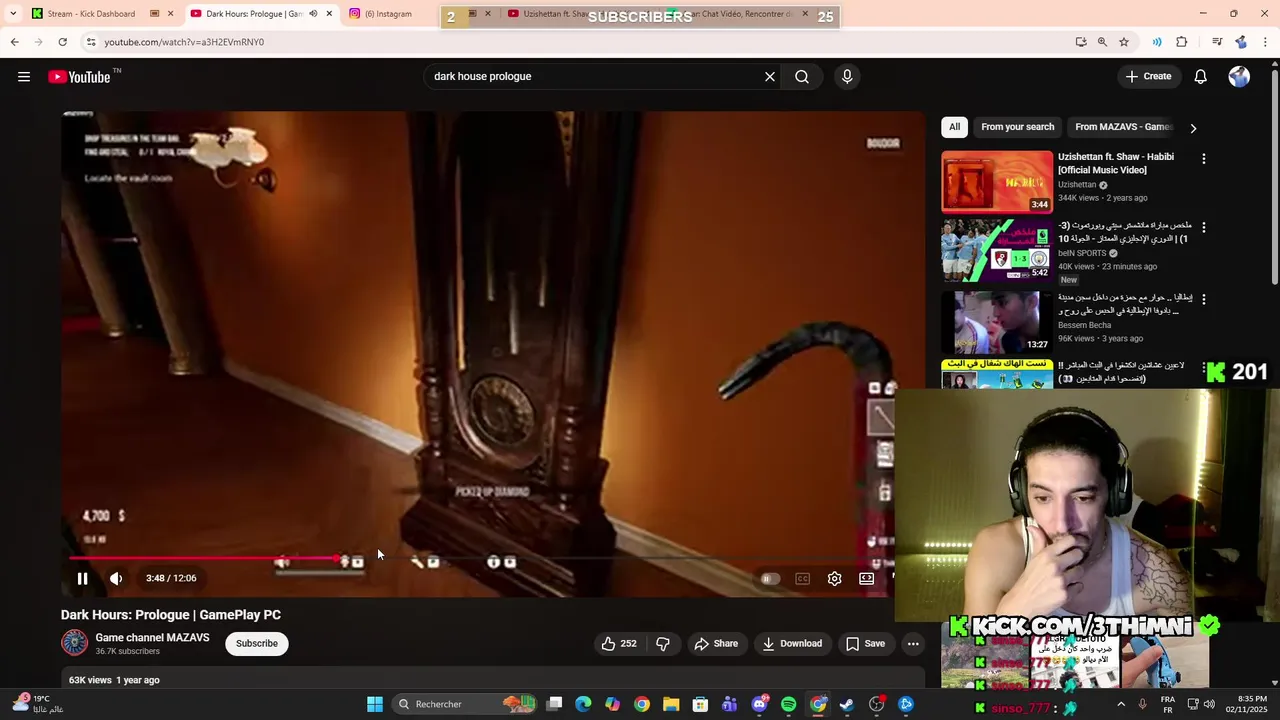
Task: Open the beIN SPORTS video thumbnail
Action: (x=997, y=250)
